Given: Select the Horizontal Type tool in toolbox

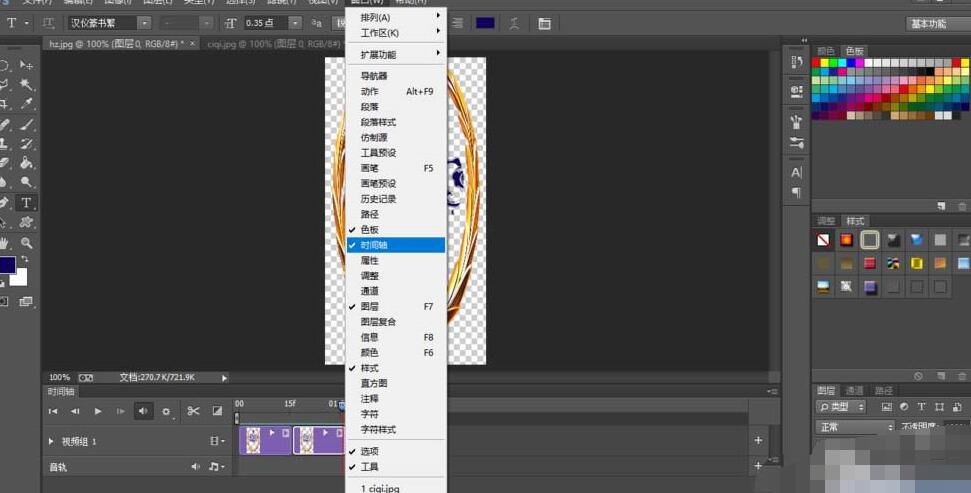Looking at the screenshot, I should click(x=26, y=203).
